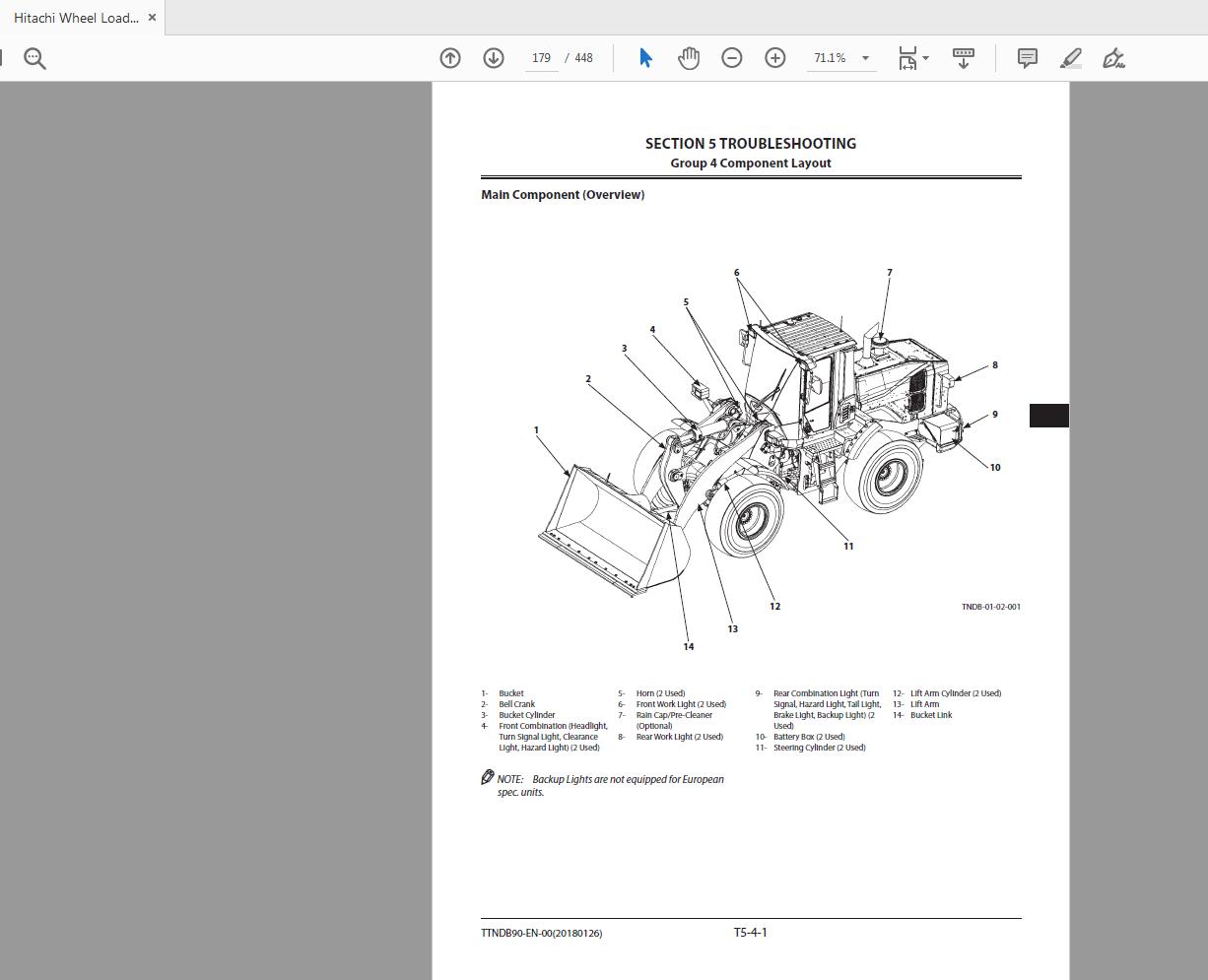Open the zoom level dropdown
The height and width of the screenshot is (980, 1208).
point(864,58)
